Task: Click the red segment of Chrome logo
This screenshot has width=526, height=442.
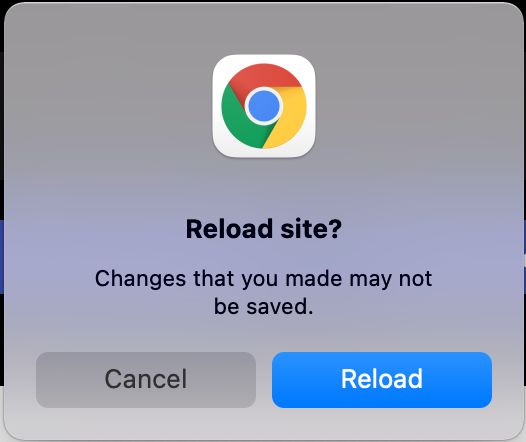Action: click(265, 74)
